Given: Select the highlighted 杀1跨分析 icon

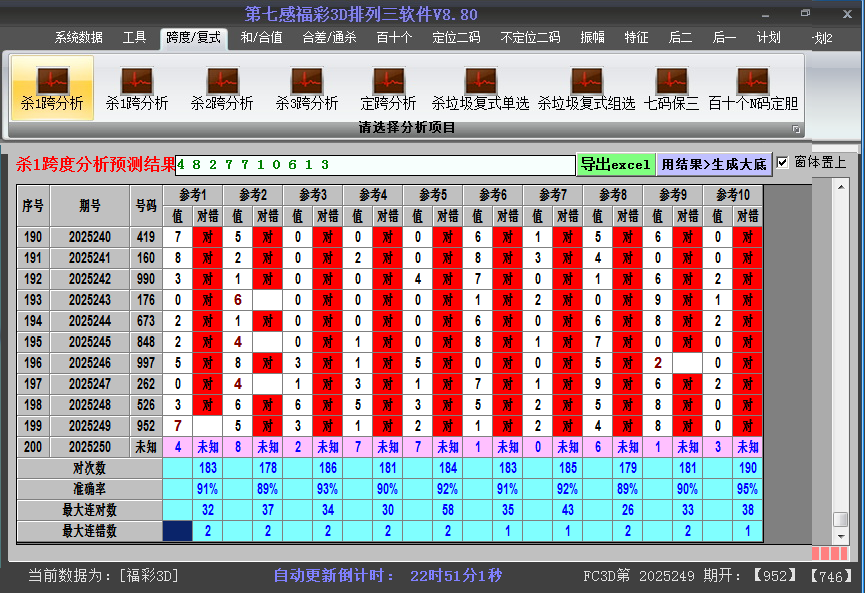Looking at the screenshot, I should (x=52, y=88).
